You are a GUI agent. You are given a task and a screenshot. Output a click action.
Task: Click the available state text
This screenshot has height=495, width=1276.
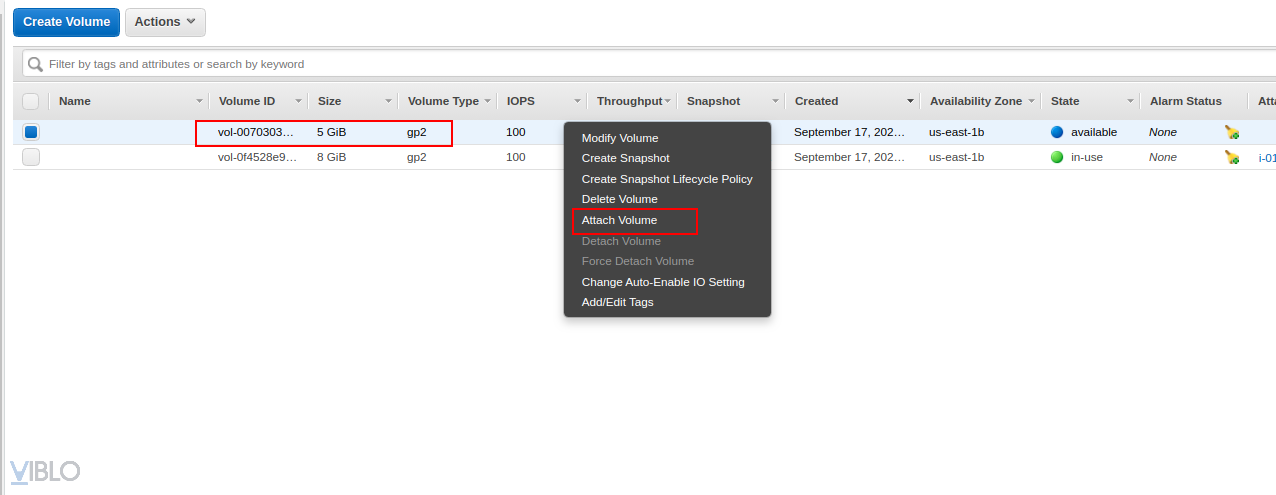click(x=1094, y=132)
